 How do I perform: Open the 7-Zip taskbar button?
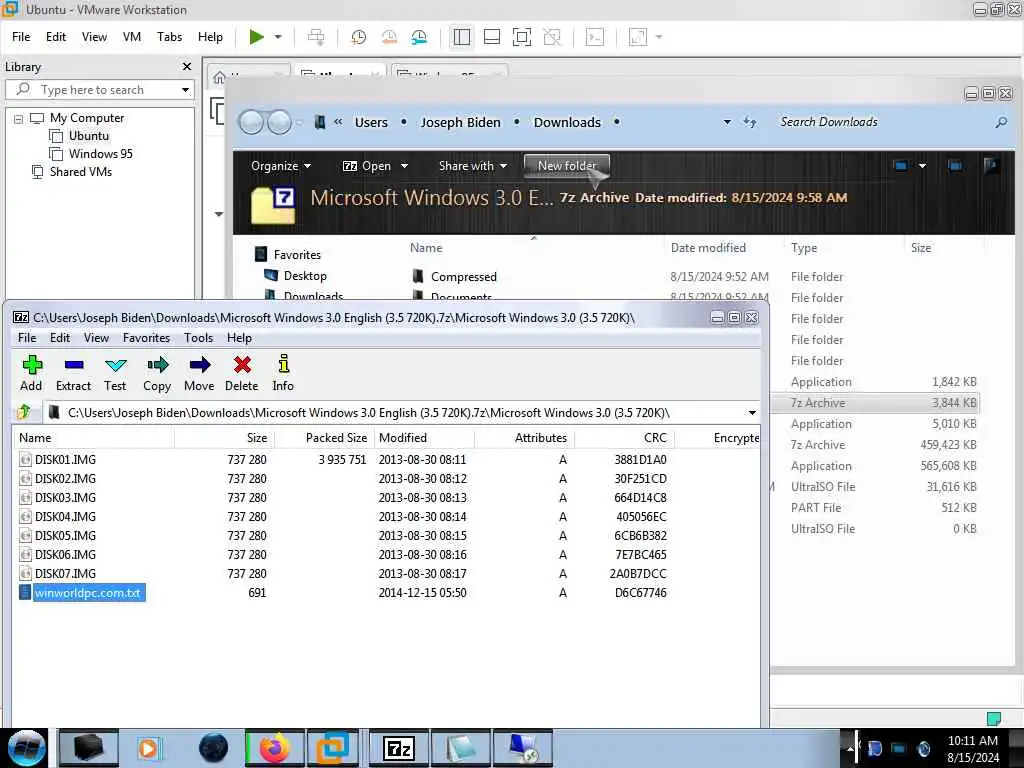[x=399, y=748]
